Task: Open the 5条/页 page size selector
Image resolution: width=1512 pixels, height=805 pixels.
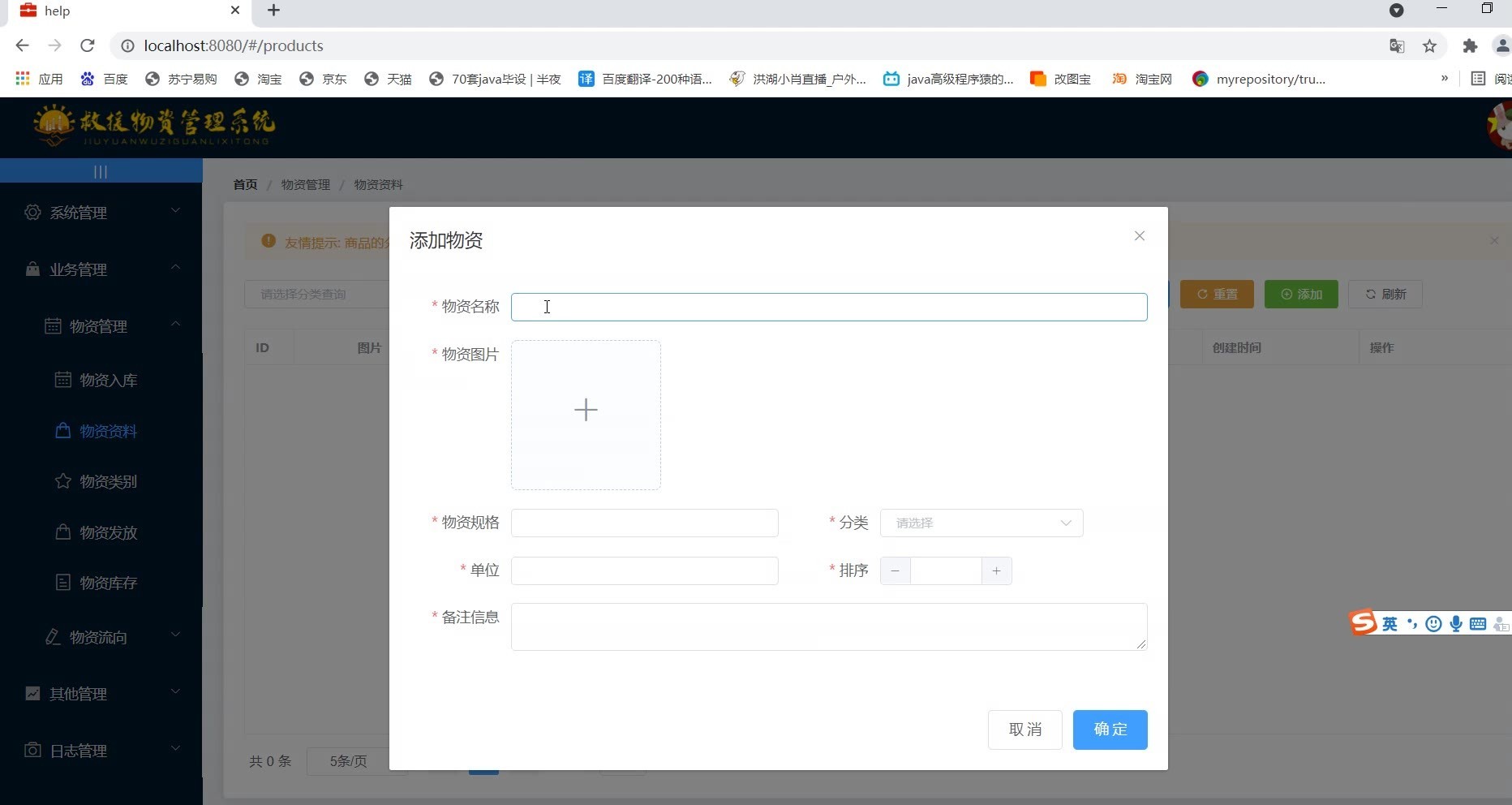Action: click(349, 761)
